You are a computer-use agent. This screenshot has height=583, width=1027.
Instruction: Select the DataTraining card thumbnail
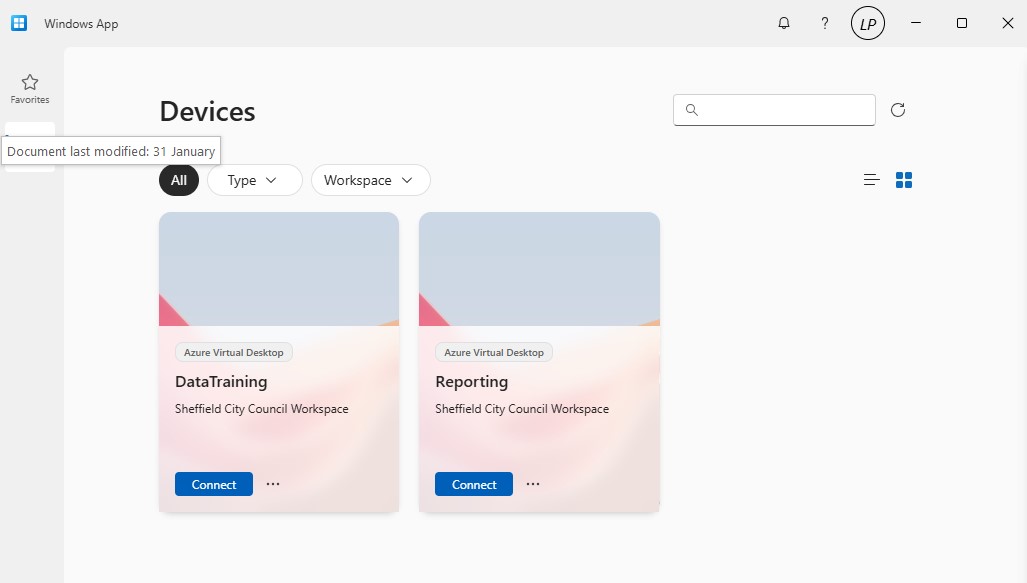(x=279, y=269)
